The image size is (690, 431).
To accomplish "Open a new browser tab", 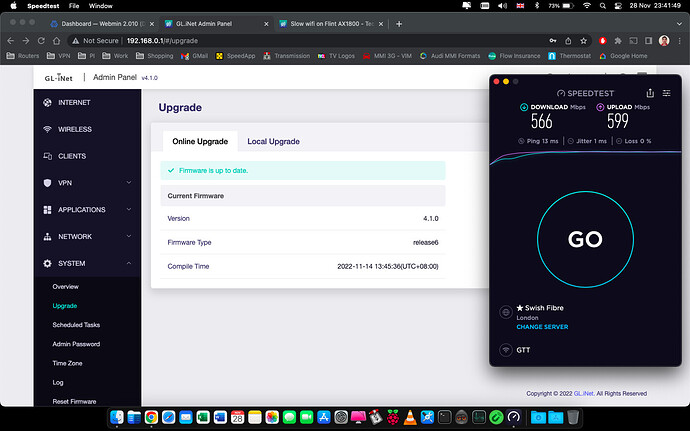I will click(x=399, y=24).
